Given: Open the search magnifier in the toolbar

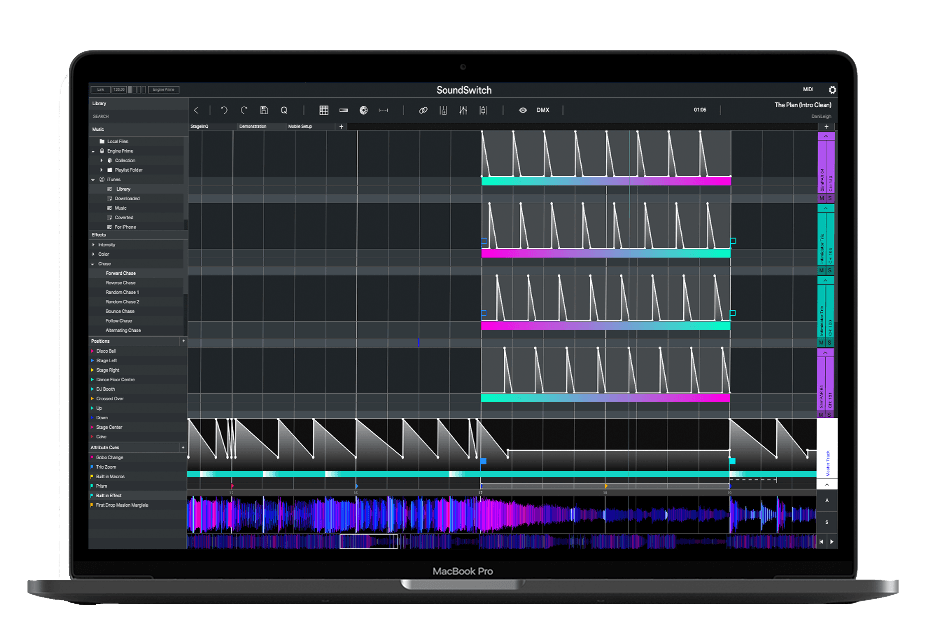Looking at the screenshot, I should [x=284, y=110].
